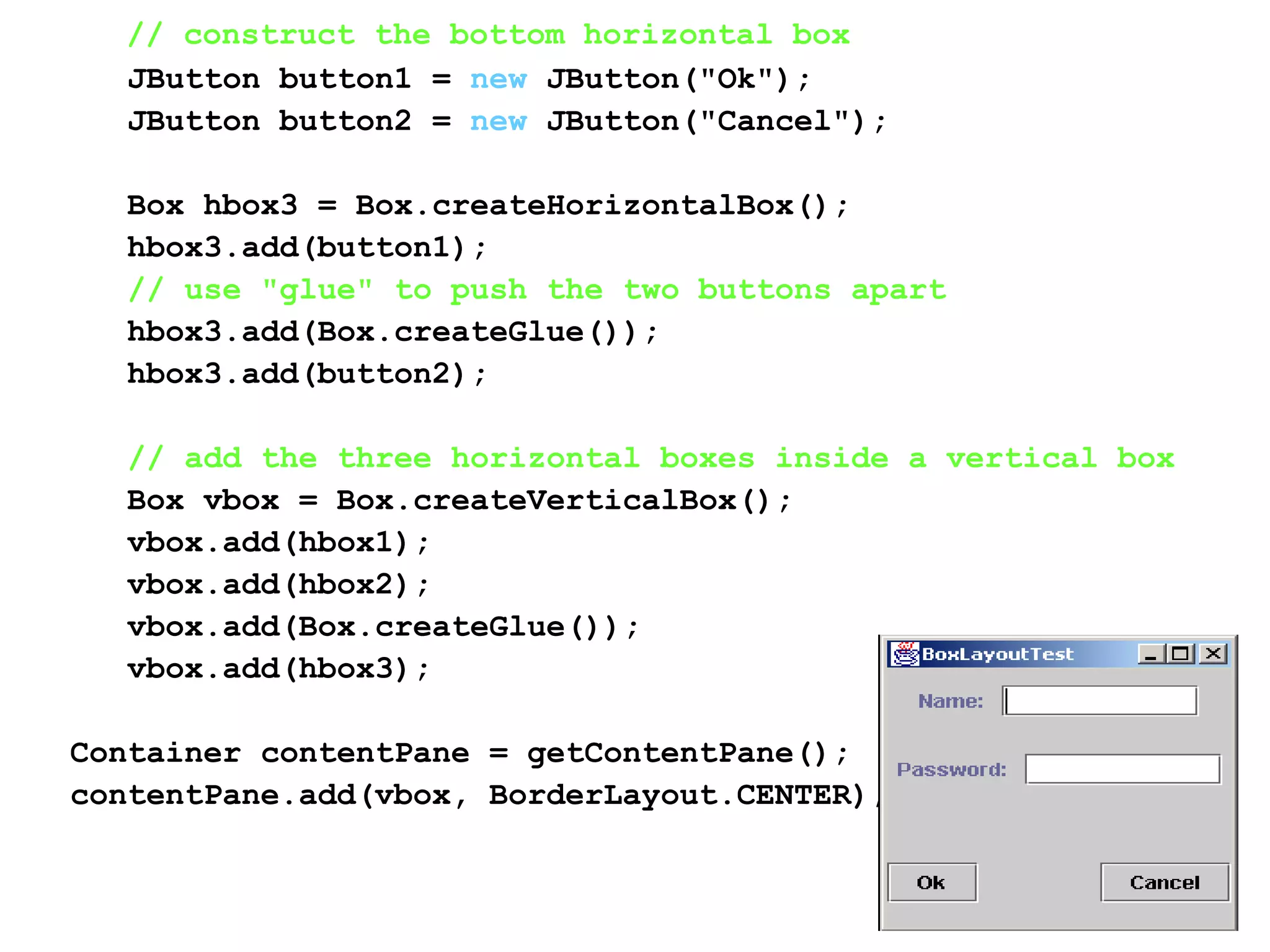The width and height of the screenshot is (1270, 952).
Task: Focus the Password text field
Action: pos(1123,769)
